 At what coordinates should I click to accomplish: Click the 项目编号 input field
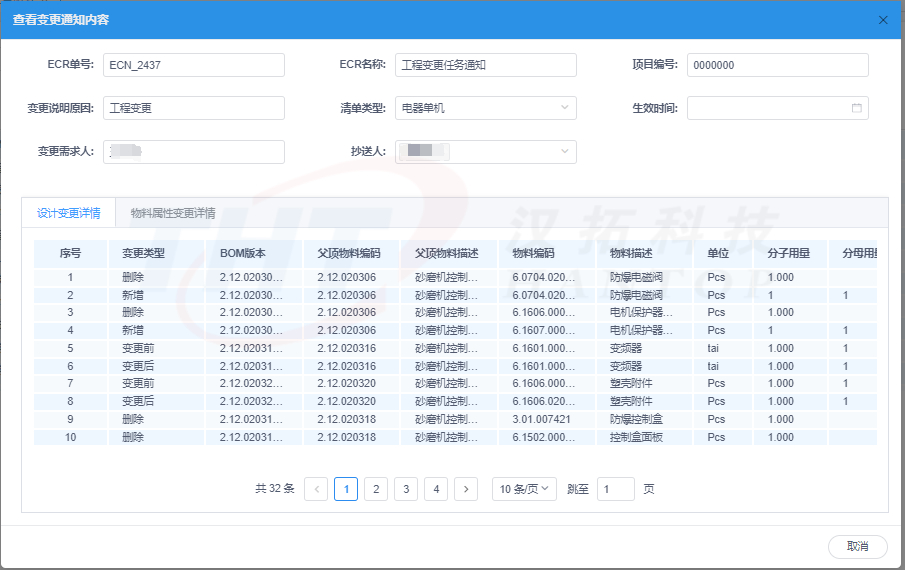pyautogui.click(x=777, y=65)
